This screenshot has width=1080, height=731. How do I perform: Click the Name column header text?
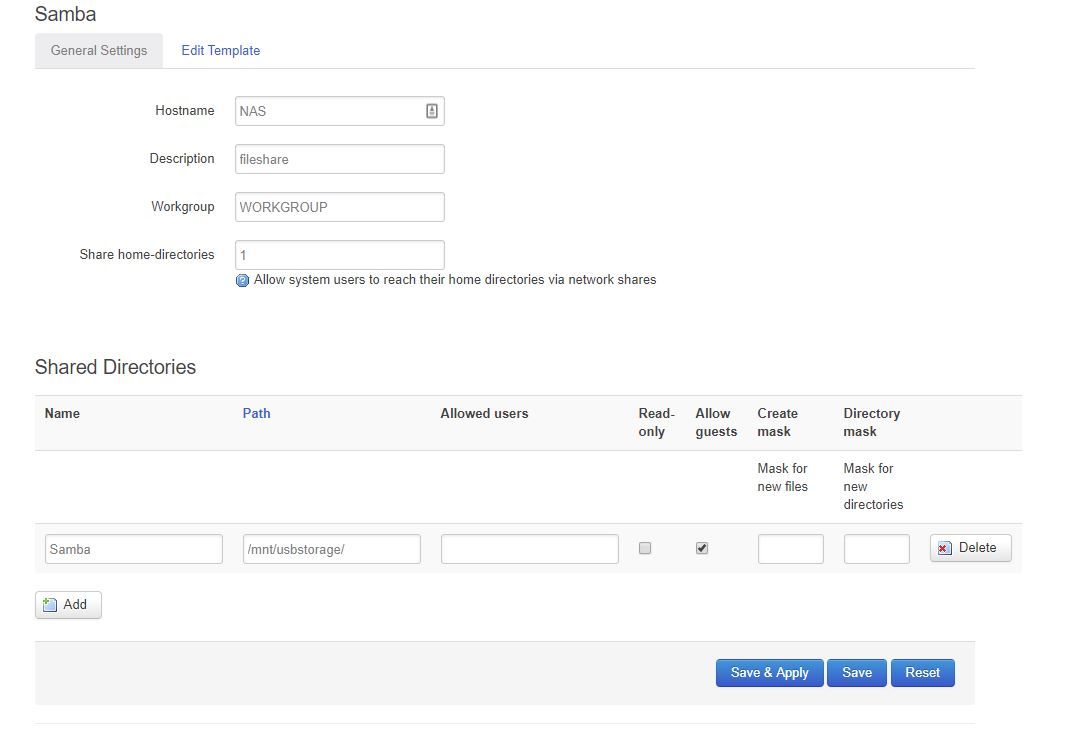click(62, 413)
